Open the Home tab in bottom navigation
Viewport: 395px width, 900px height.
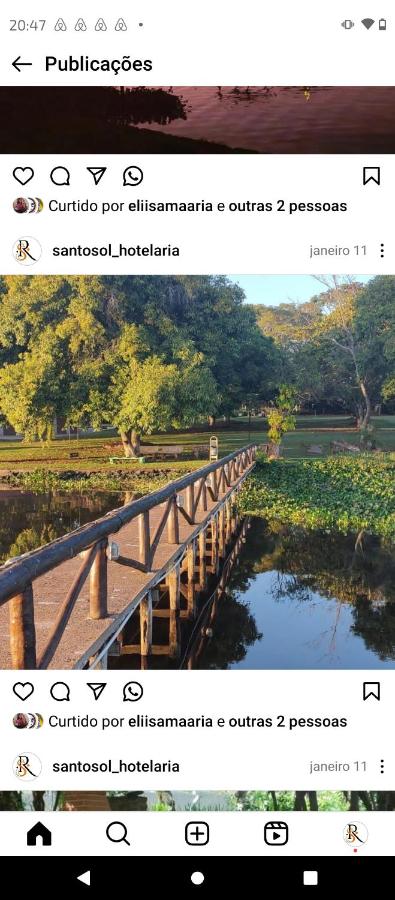point(39,833)
